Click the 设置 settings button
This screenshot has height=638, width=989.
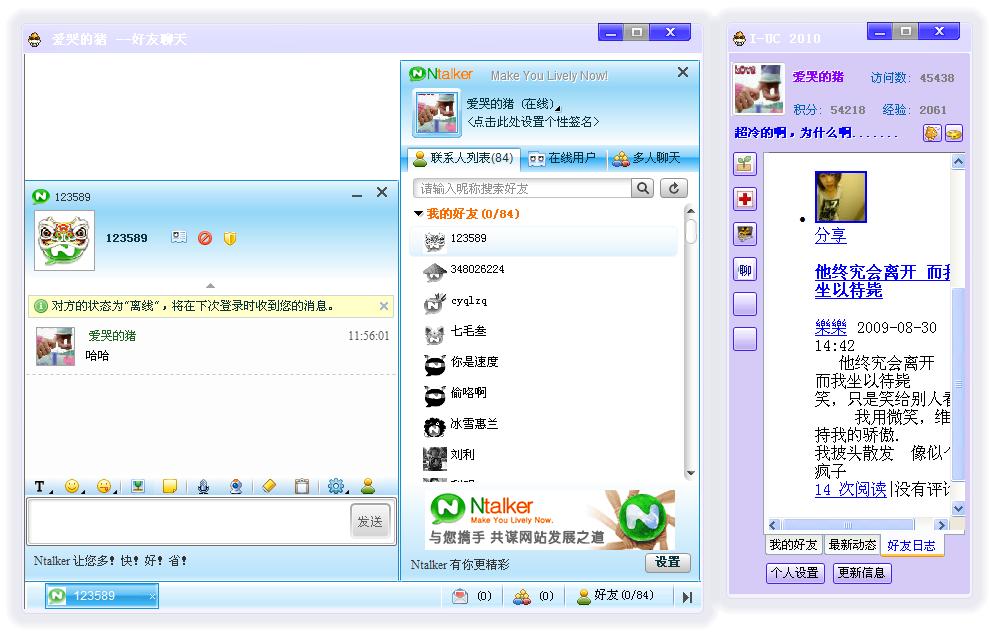pyautogui.click(x=667, y=562)
